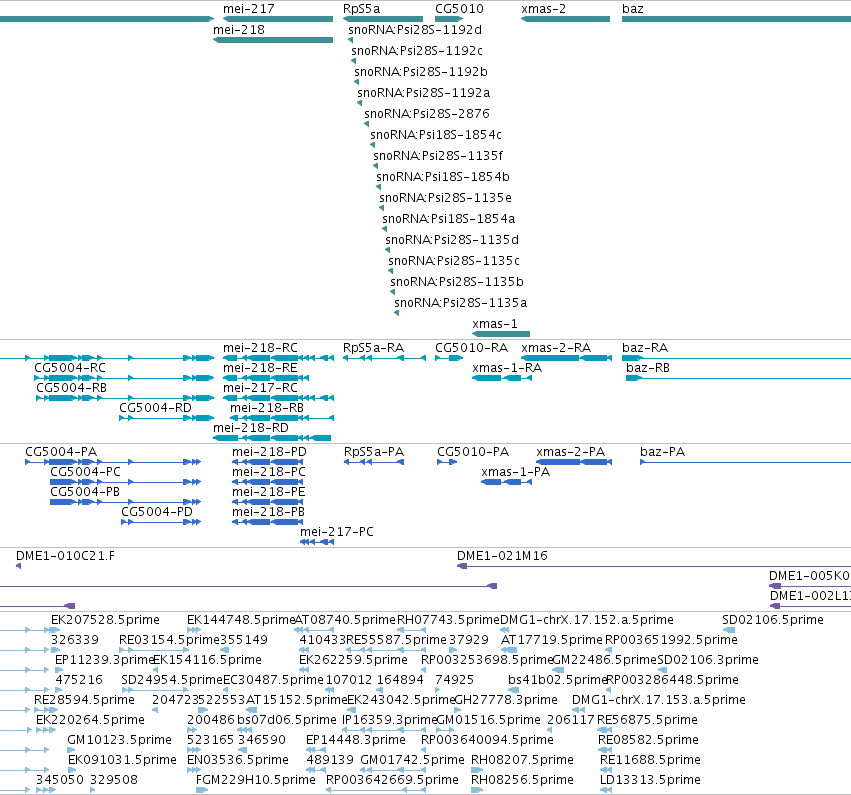Viewport: 851px width, 795px height.
Task: Select the mei-217 gene bar
Action: pos(278,19)
